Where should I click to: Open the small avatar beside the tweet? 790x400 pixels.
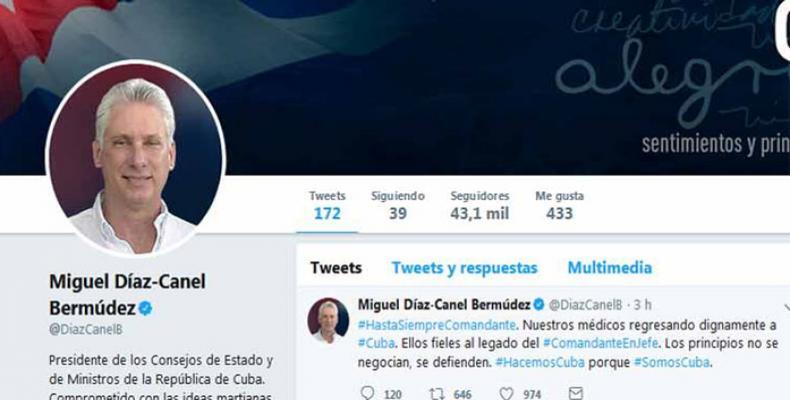(x=328, y=320)
